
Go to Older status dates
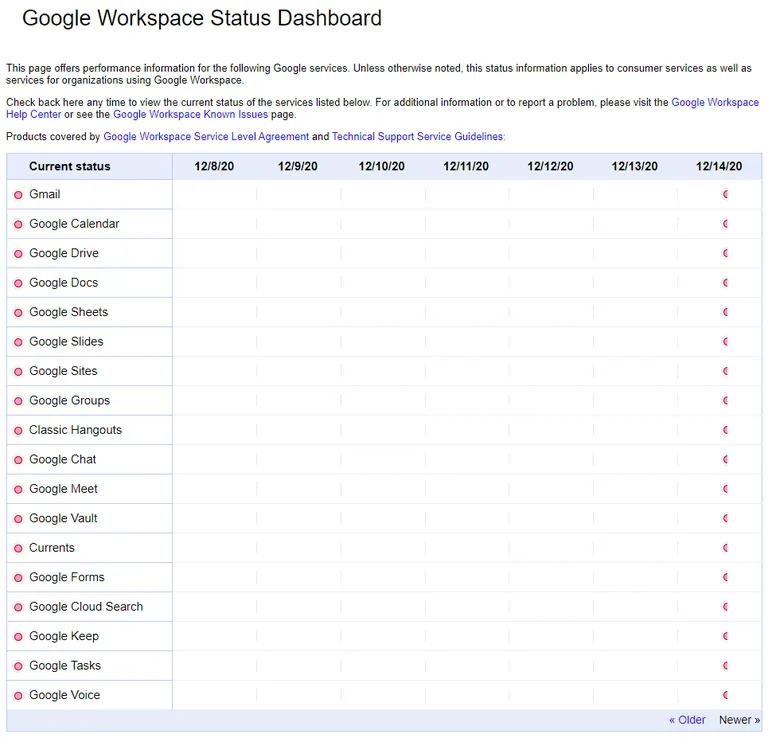pyautogui.click(x=687, y=720)
